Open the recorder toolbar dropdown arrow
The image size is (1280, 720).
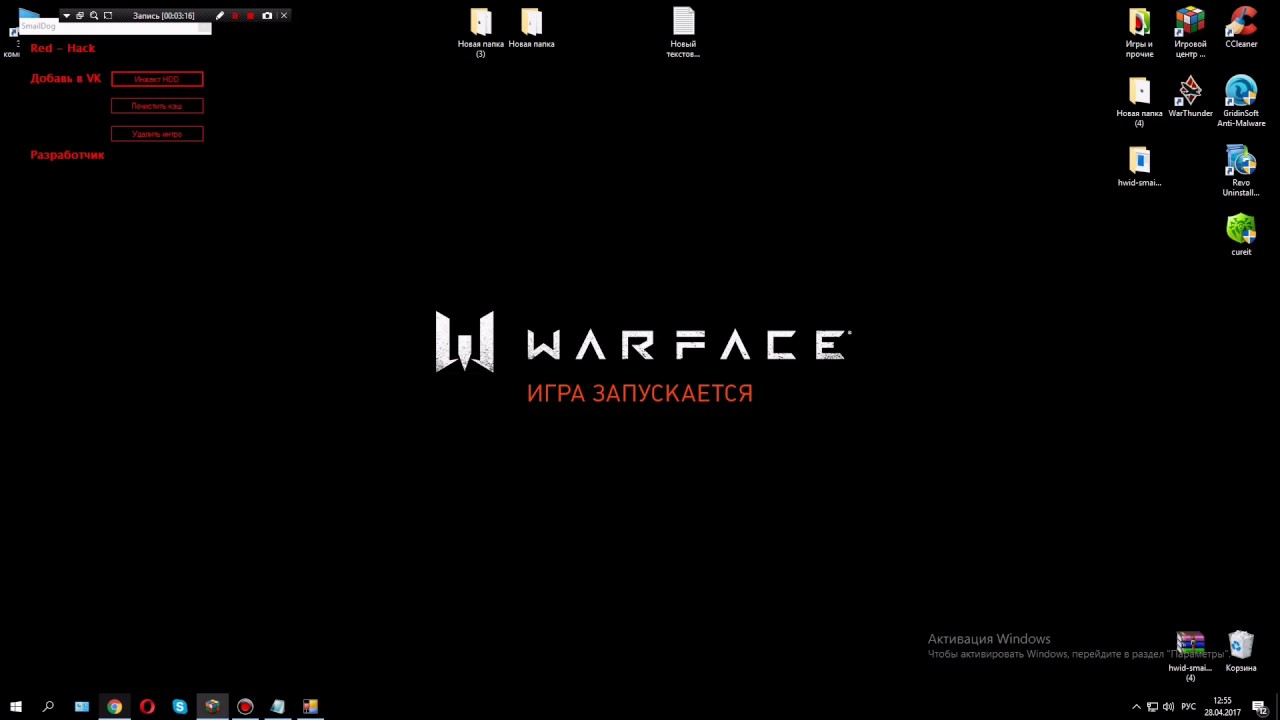66,16
